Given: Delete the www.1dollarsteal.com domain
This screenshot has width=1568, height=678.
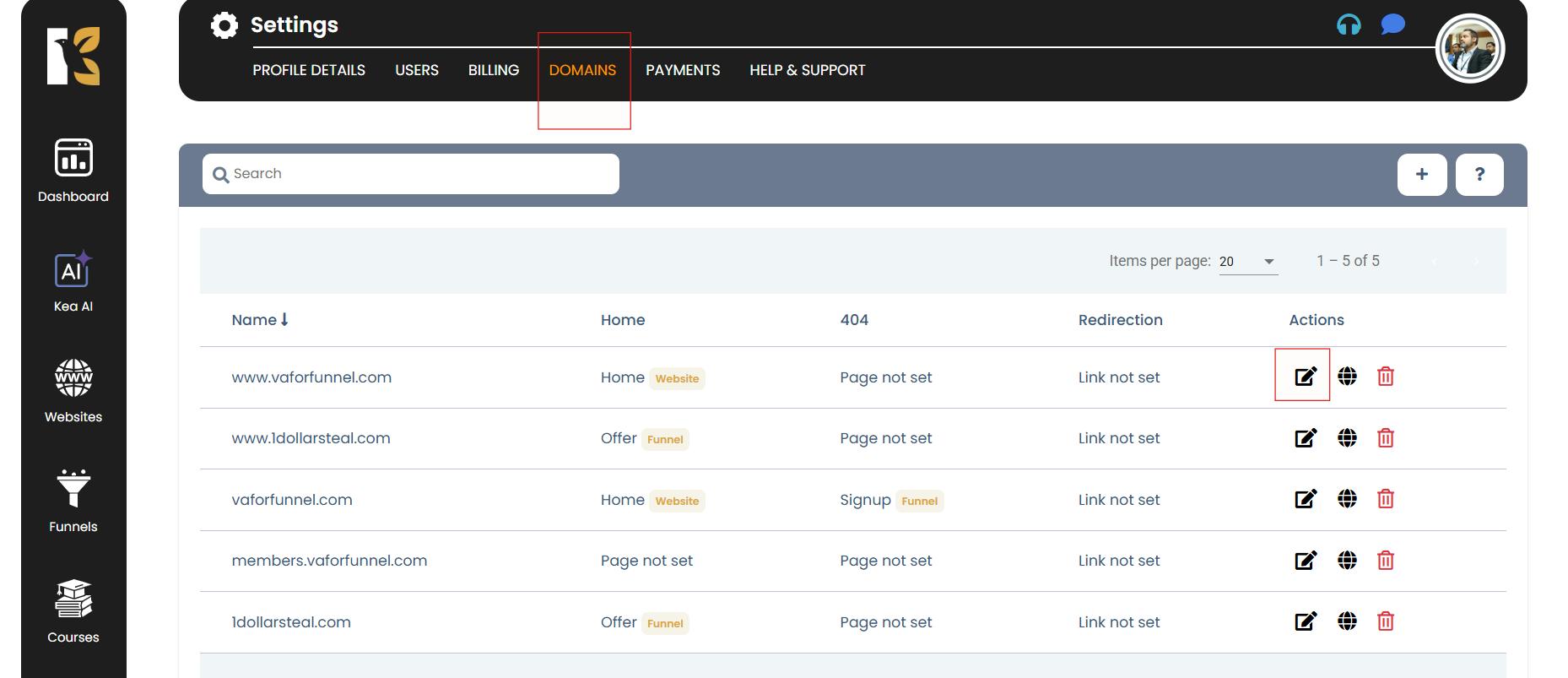Looking at the screenshot, I should click(1385, 438).
